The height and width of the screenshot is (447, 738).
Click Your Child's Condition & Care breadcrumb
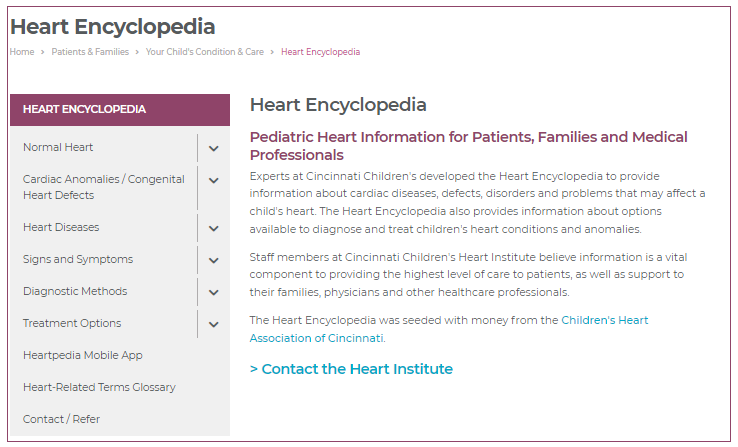click(x=205, y=52)
